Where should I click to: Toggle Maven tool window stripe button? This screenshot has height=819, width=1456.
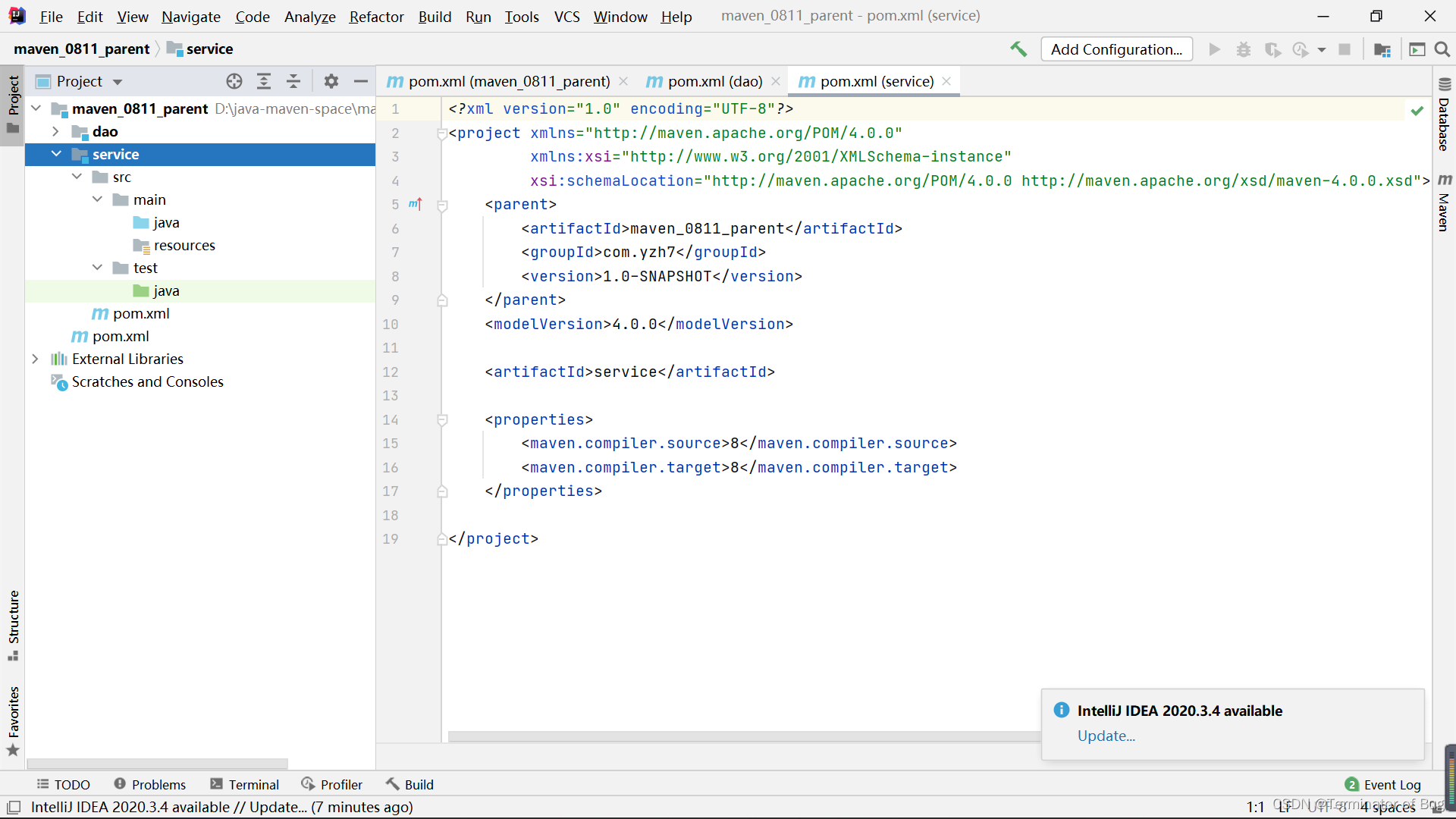[1444, 202]
